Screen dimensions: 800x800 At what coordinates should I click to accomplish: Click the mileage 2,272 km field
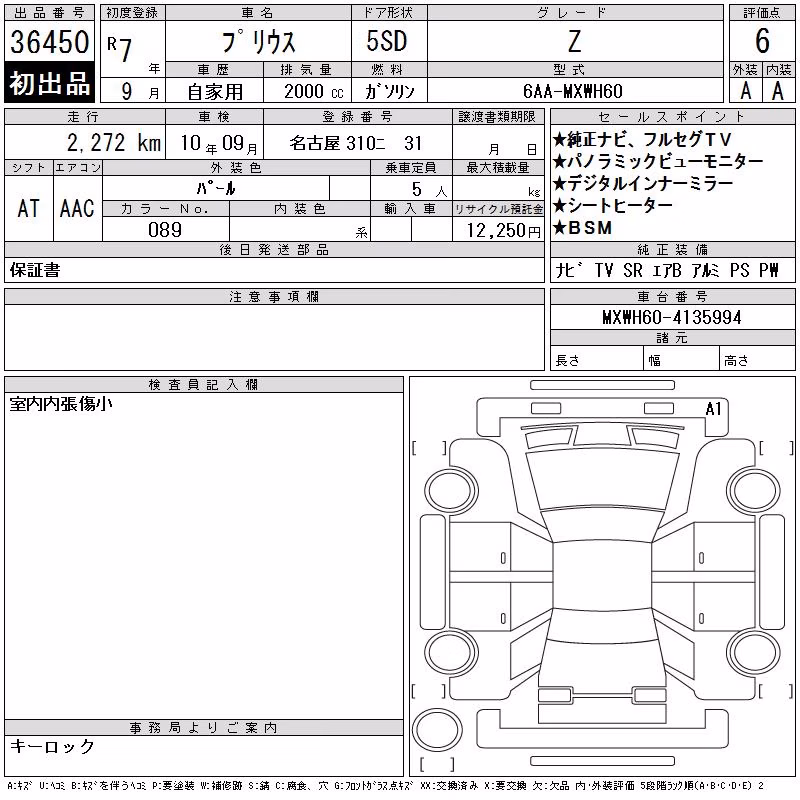coord(85,142)
